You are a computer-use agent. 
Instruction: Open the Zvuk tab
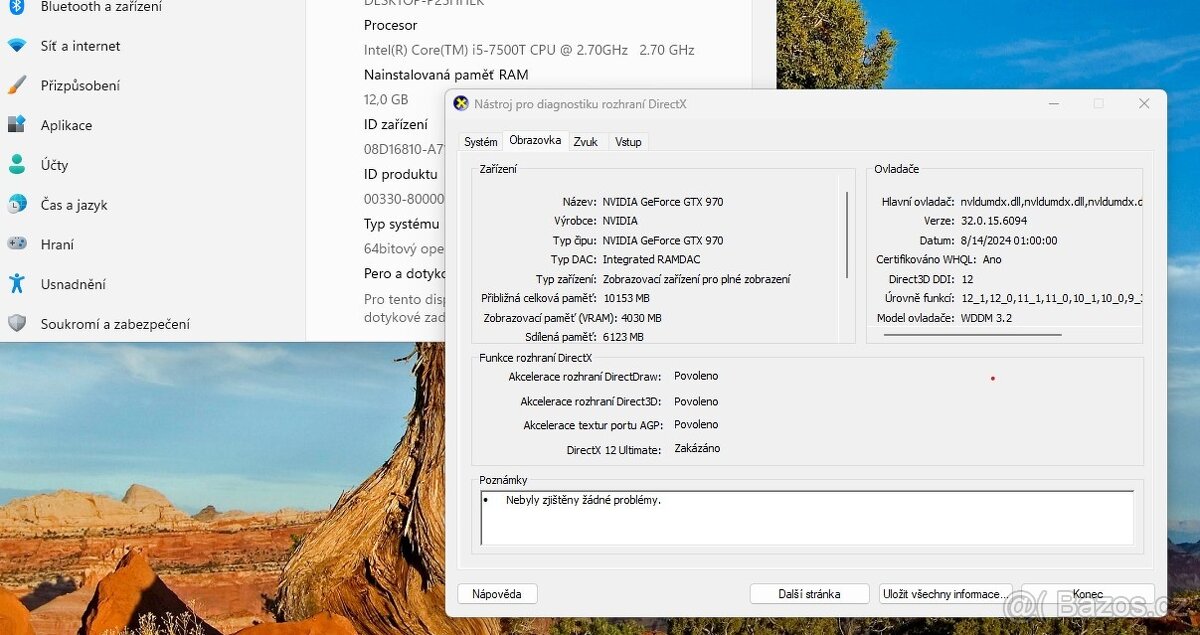[x=586, y=142]
